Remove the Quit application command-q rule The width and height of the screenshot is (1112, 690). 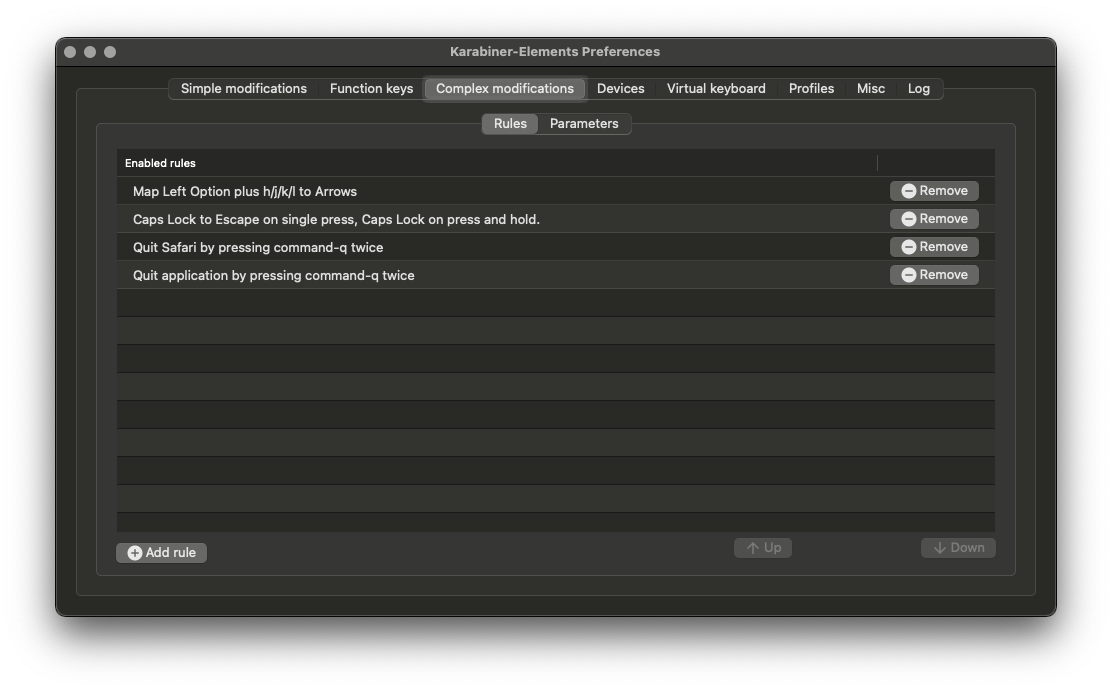click(x=934, y=274)
